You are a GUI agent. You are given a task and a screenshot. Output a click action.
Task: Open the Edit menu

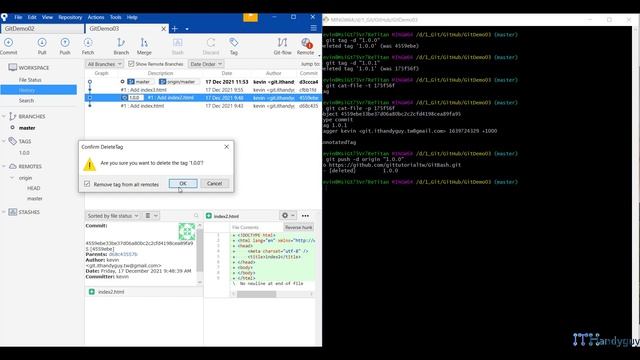tap(32, 17)
